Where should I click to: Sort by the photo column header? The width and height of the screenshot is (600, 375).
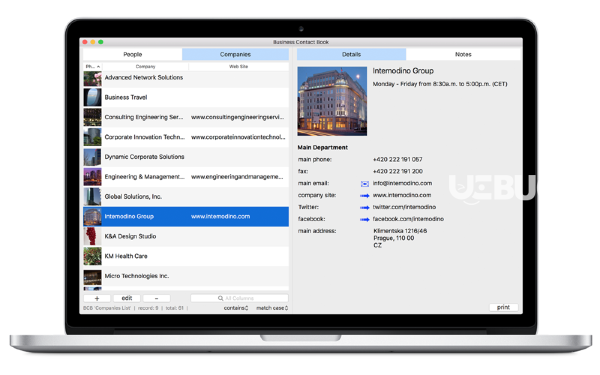pyautogui.click(x=93, y=67)
